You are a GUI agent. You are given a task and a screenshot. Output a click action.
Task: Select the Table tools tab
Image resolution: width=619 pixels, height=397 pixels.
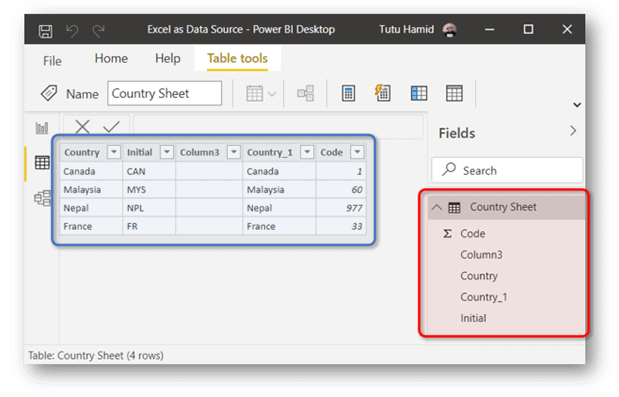[x=237, y=58]
